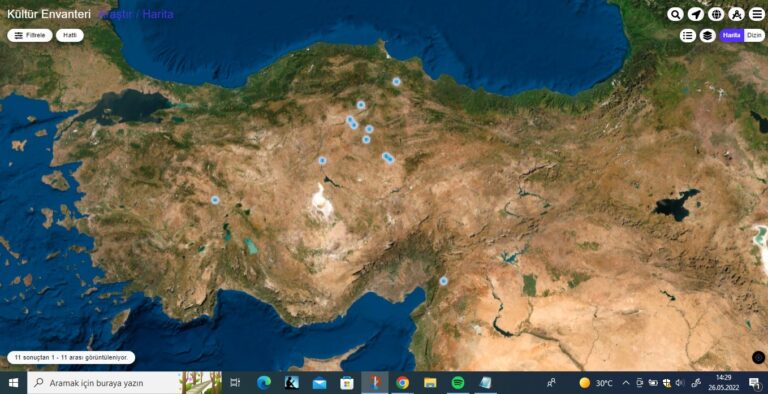Select the southernmost marker by İskenderun Gulf
Screen dimensions: 768x394
click(443, 281)
